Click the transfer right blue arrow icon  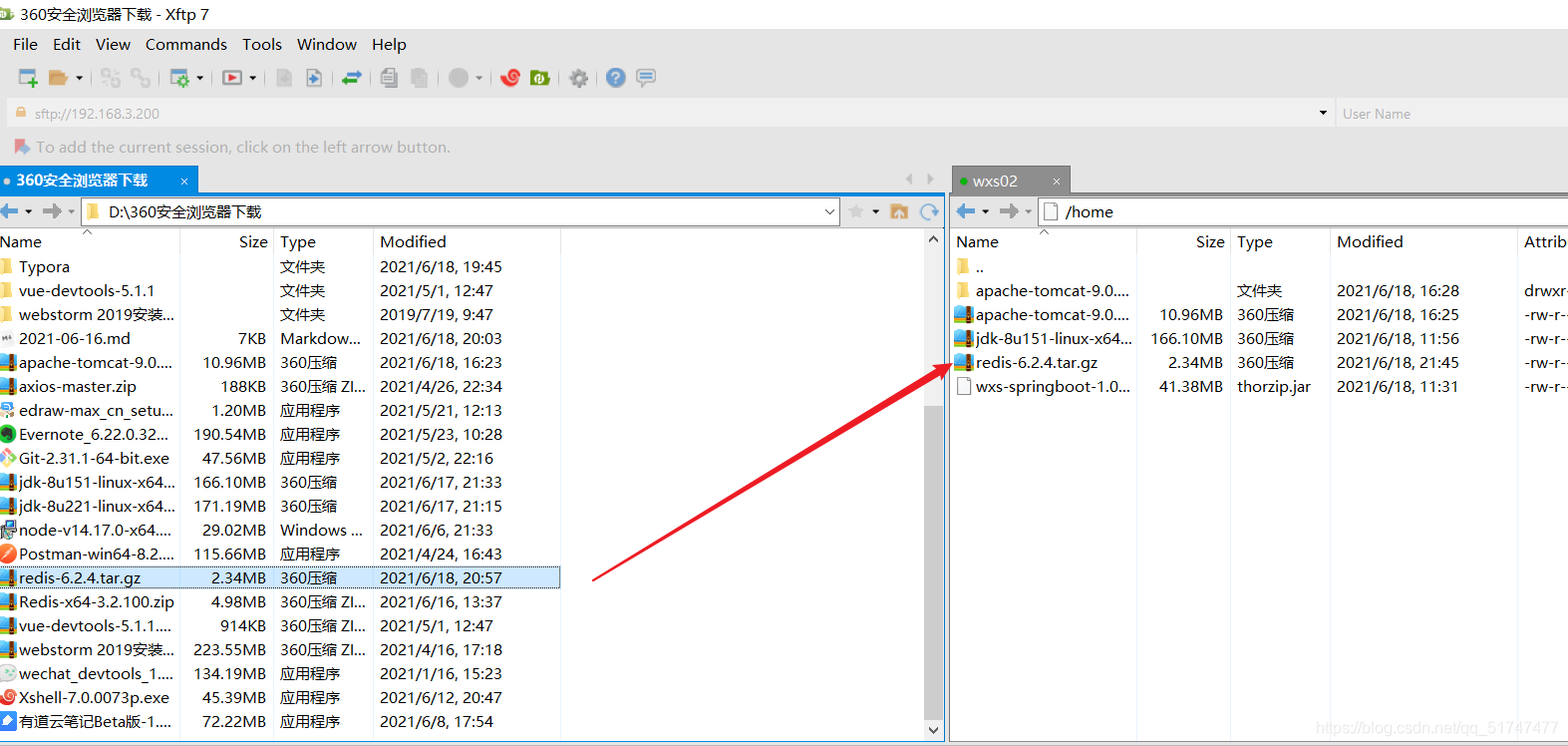(314, 78)
